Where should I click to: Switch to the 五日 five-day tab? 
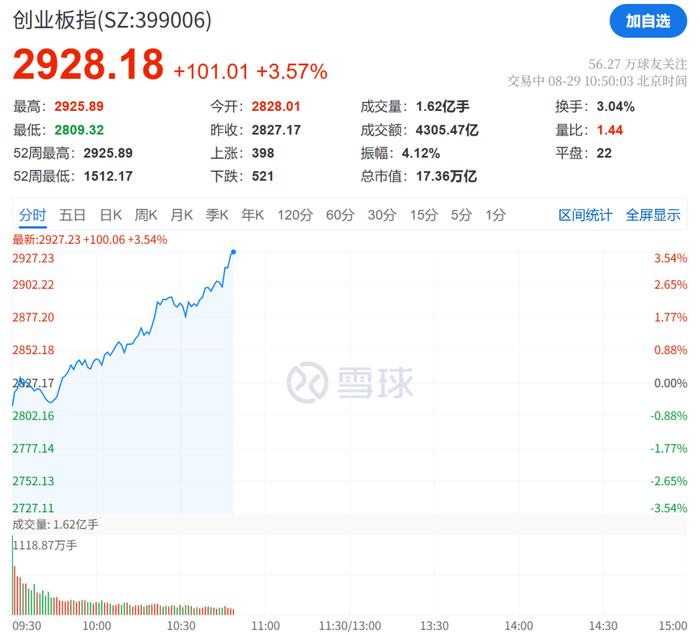[x=72, y=215]
